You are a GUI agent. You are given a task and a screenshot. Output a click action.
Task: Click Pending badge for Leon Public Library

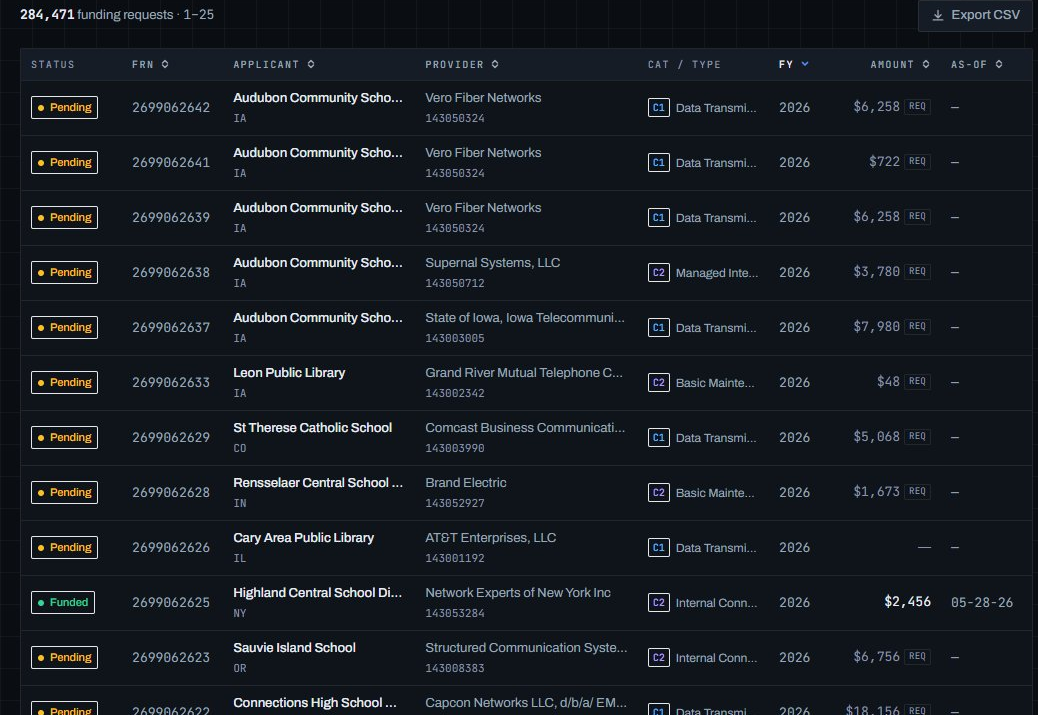pos(64,382)
